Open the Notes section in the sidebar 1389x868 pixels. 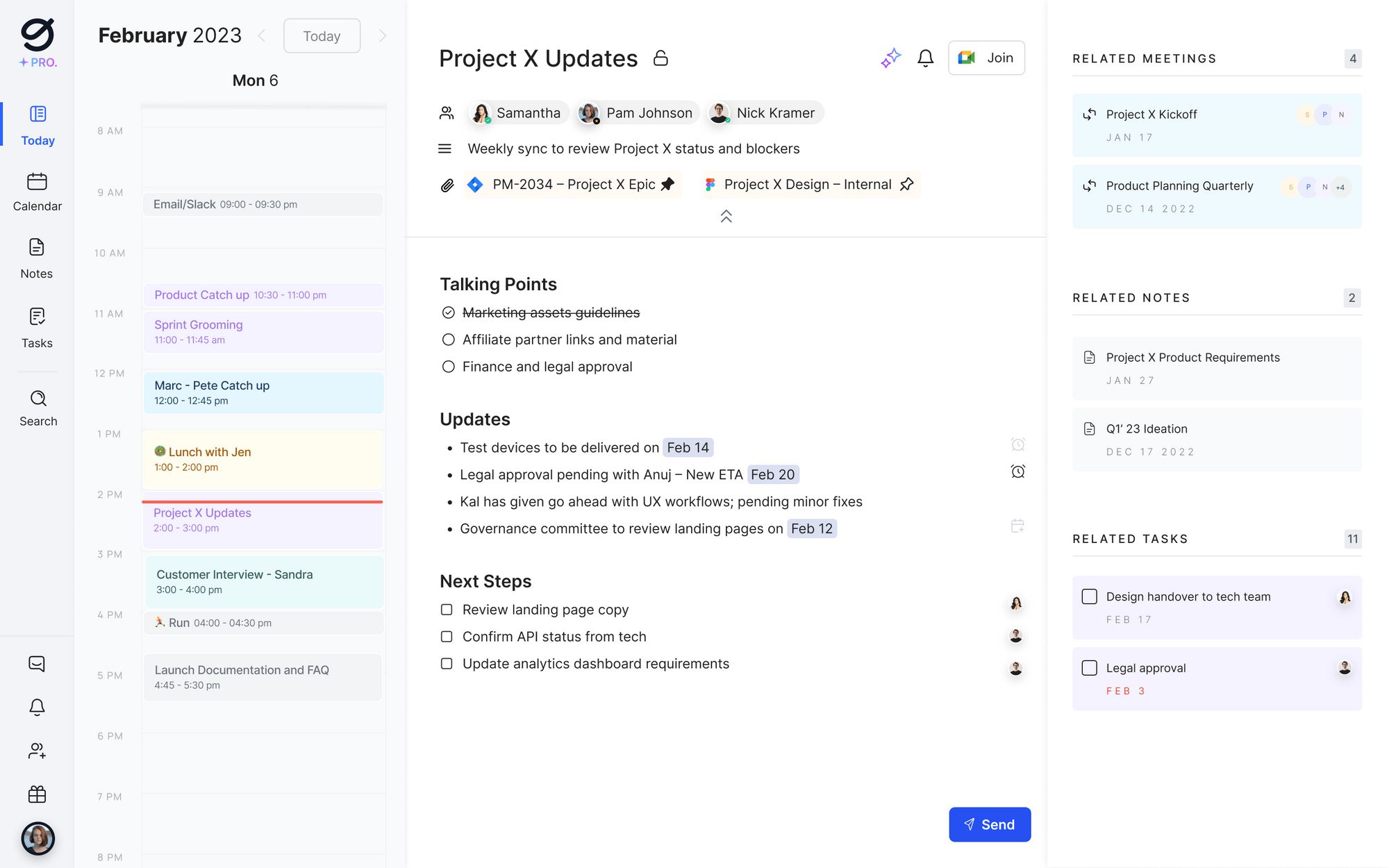coord(37,258)
